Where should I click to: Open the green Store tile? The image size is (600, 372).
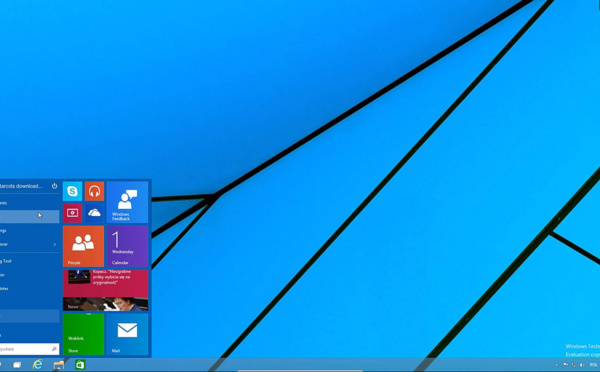click(83, 334)
